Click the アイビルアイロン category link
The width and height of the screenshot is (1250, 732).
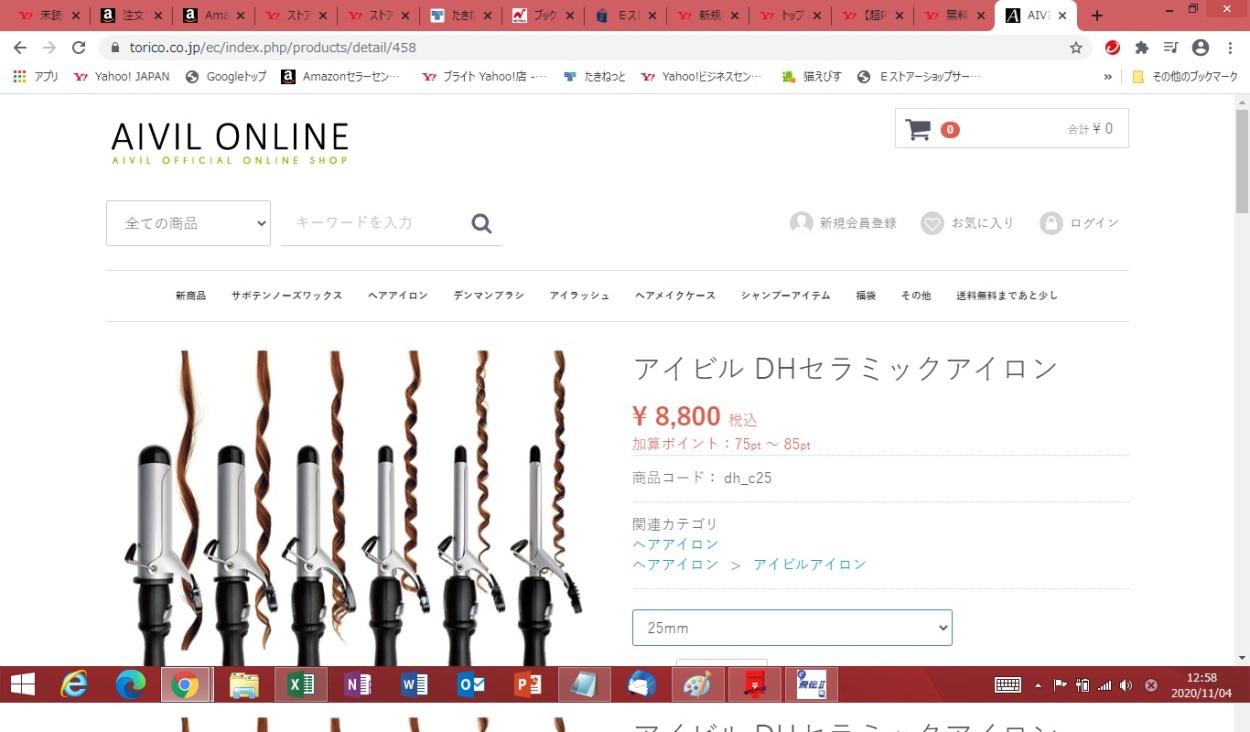coord(809,565)
